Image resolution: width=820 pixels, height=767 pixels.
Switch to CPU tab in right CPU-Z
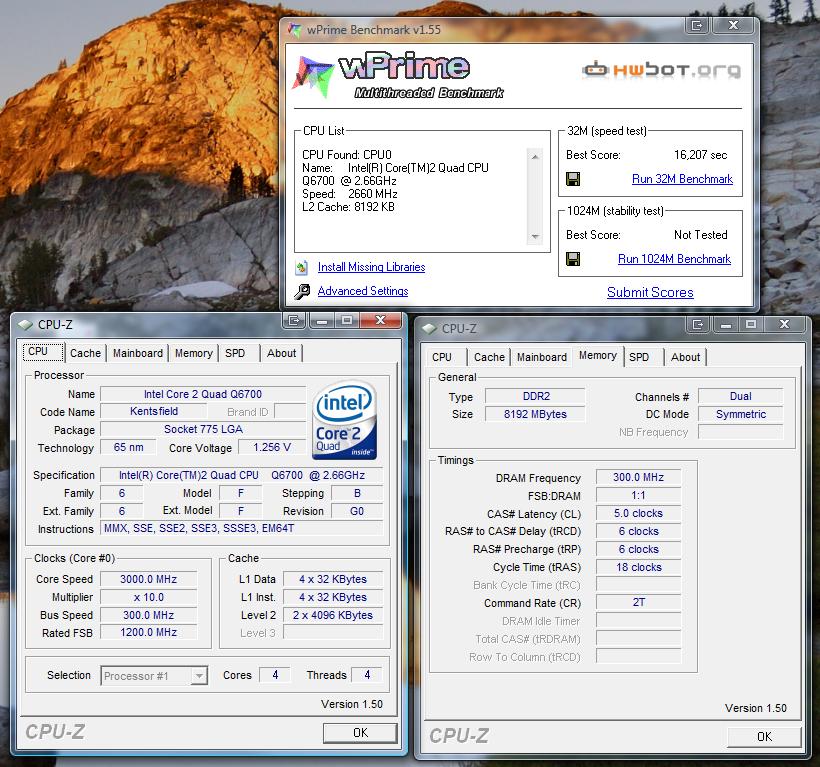point(442,357)
